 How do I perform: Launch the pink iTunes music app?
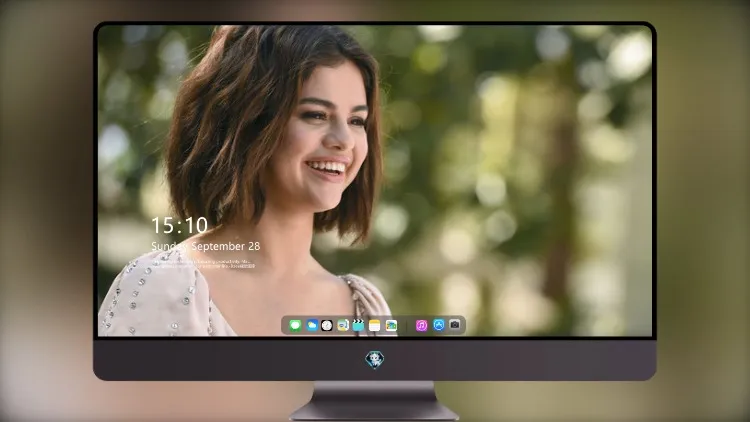pos(421,326)
